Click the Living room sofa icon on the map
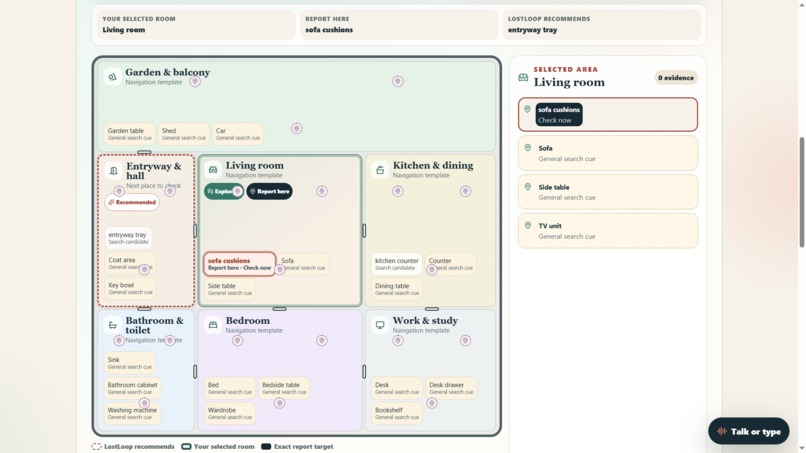 click(x=213, y=170)
